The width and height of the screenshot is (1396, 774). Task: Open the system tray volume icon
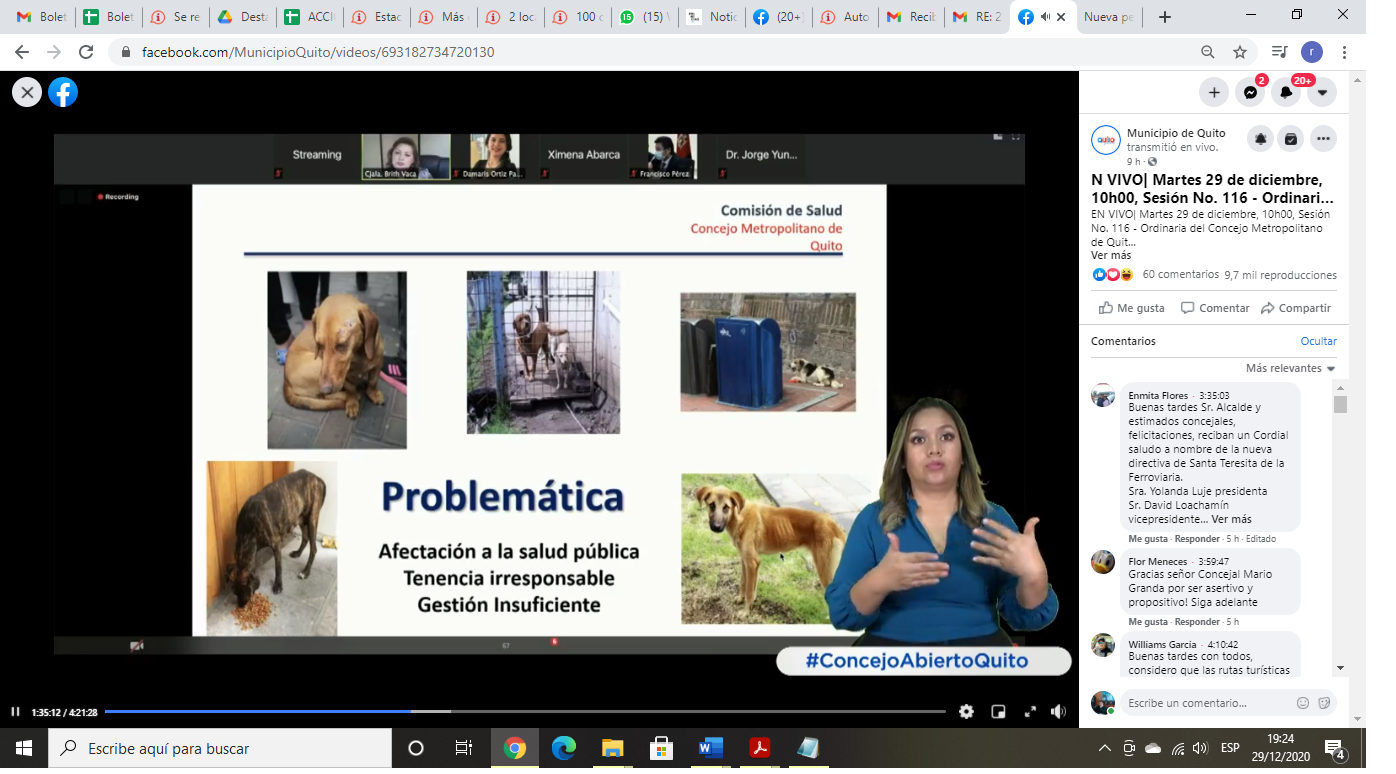coord(1201,748)
